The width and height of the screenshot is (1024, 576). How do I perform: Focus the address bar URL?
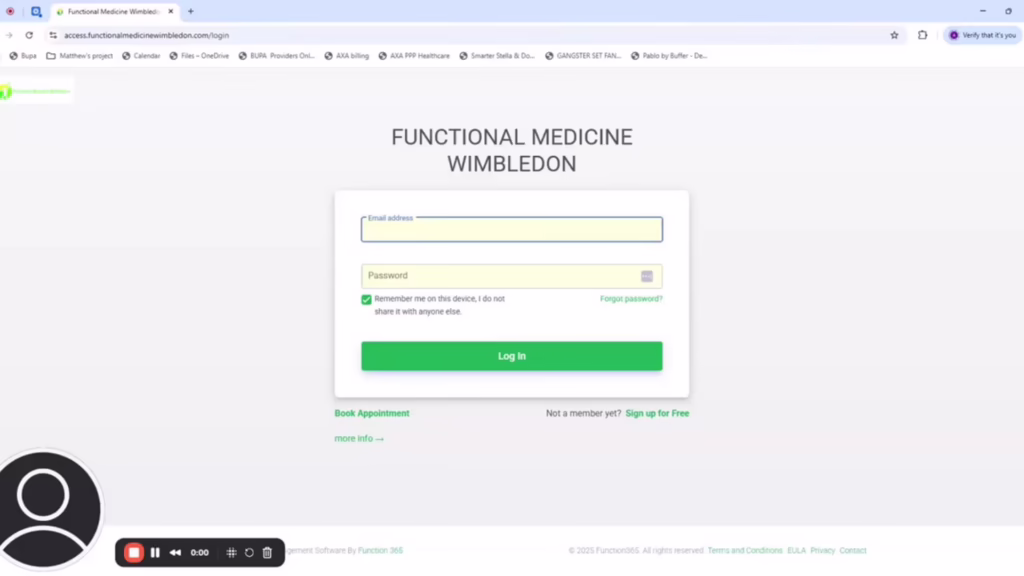(x=146, y=35)
